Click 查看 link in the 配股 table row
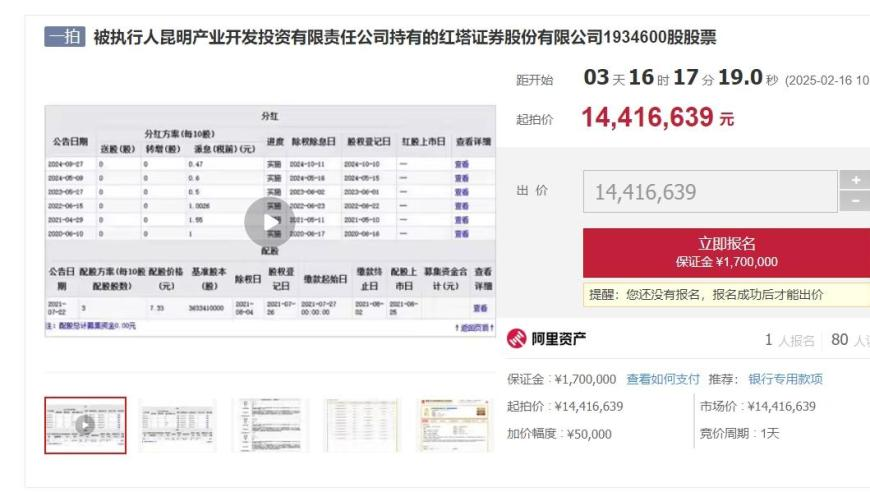 (x=480, y=308)
